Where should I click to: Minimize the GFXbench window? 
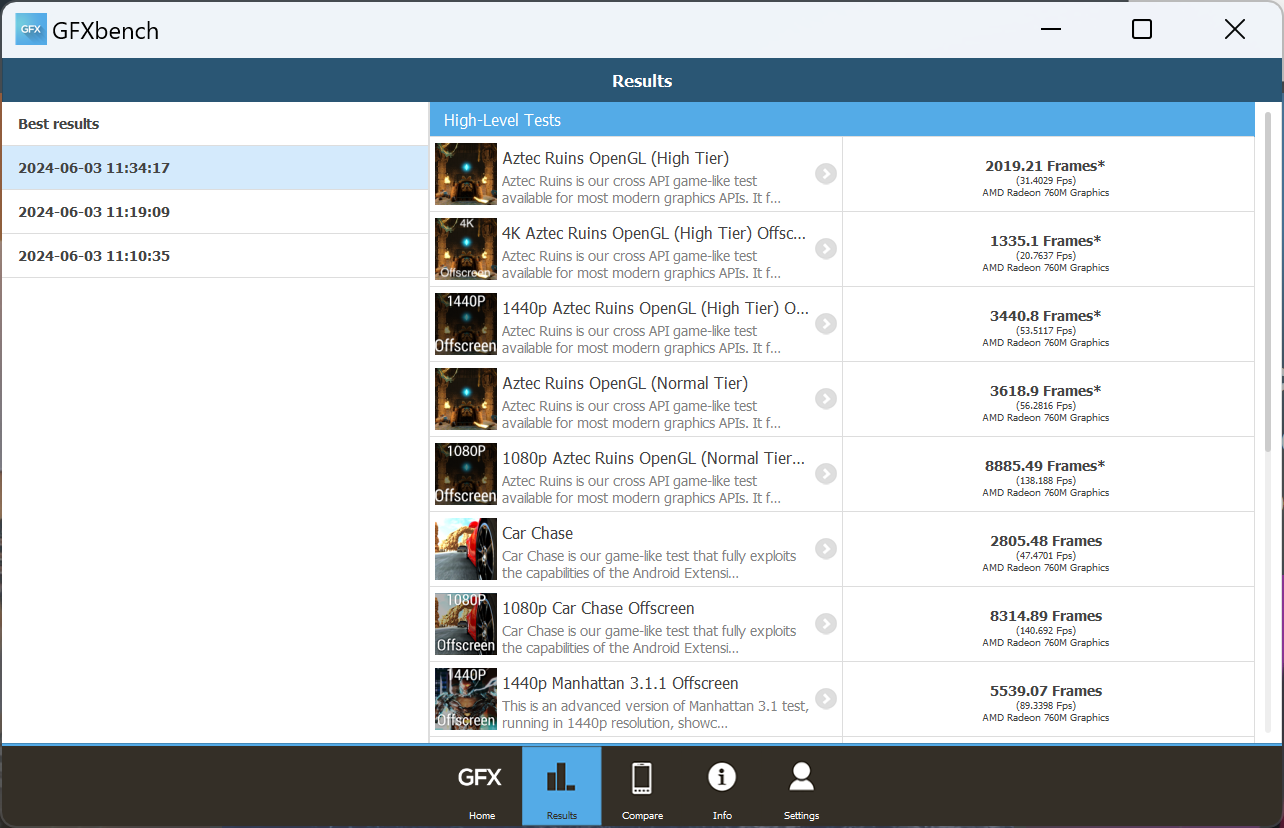pos(1050,29)
